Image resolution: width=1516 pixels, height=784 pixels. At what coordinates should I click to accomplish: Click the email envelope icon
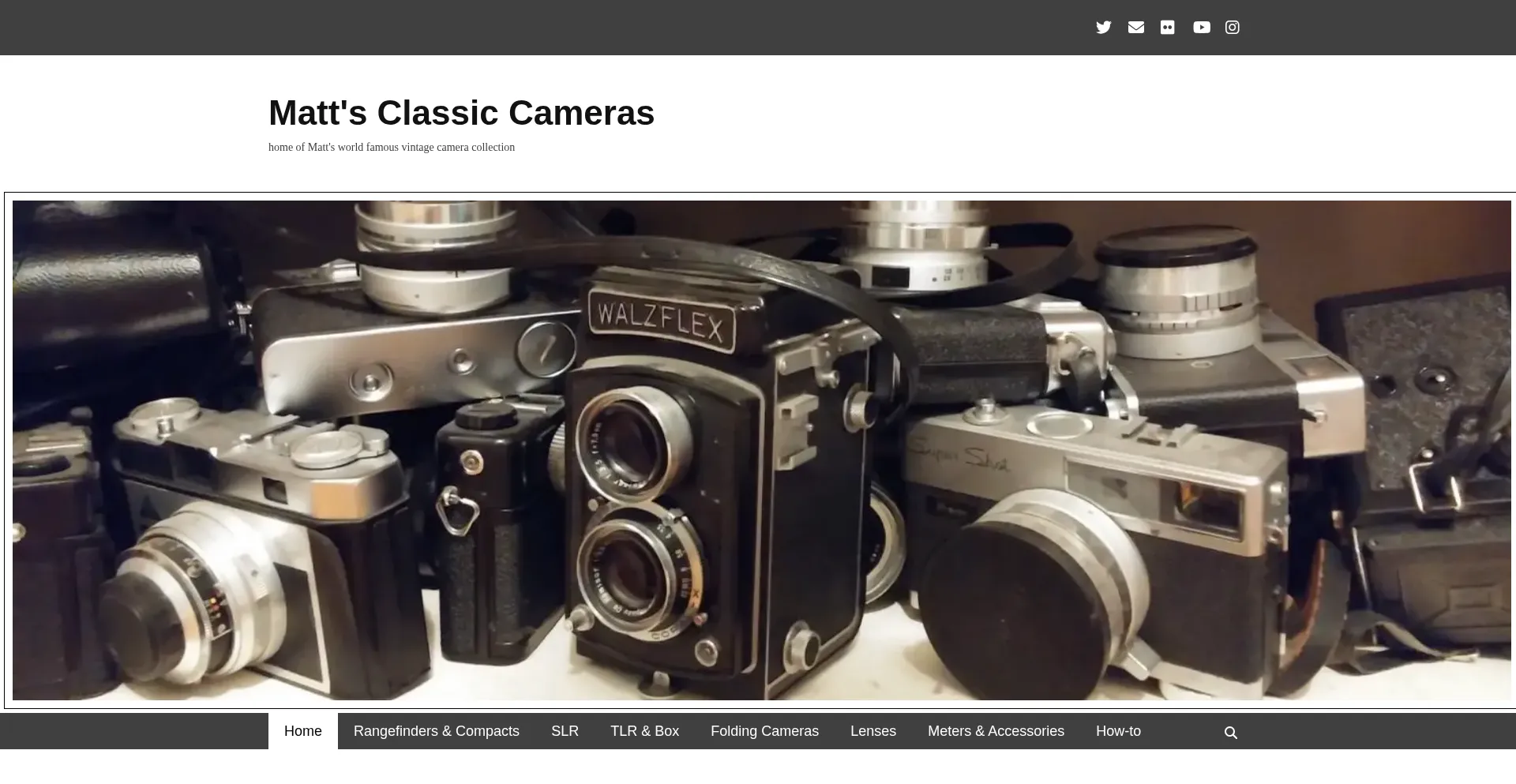coord(1135,28)
